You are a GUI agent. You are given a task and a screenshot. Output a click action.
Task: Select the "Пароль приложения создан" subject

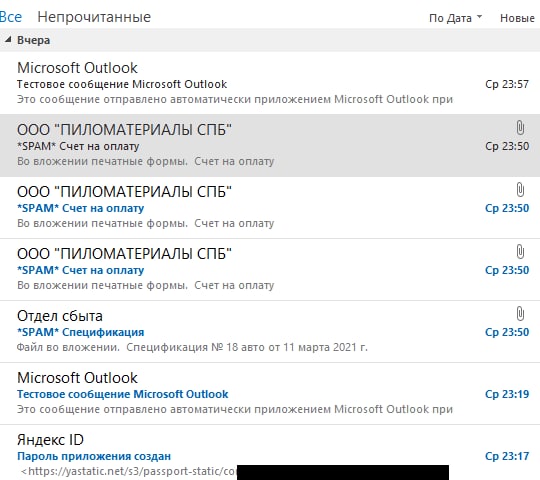(94, 456)
